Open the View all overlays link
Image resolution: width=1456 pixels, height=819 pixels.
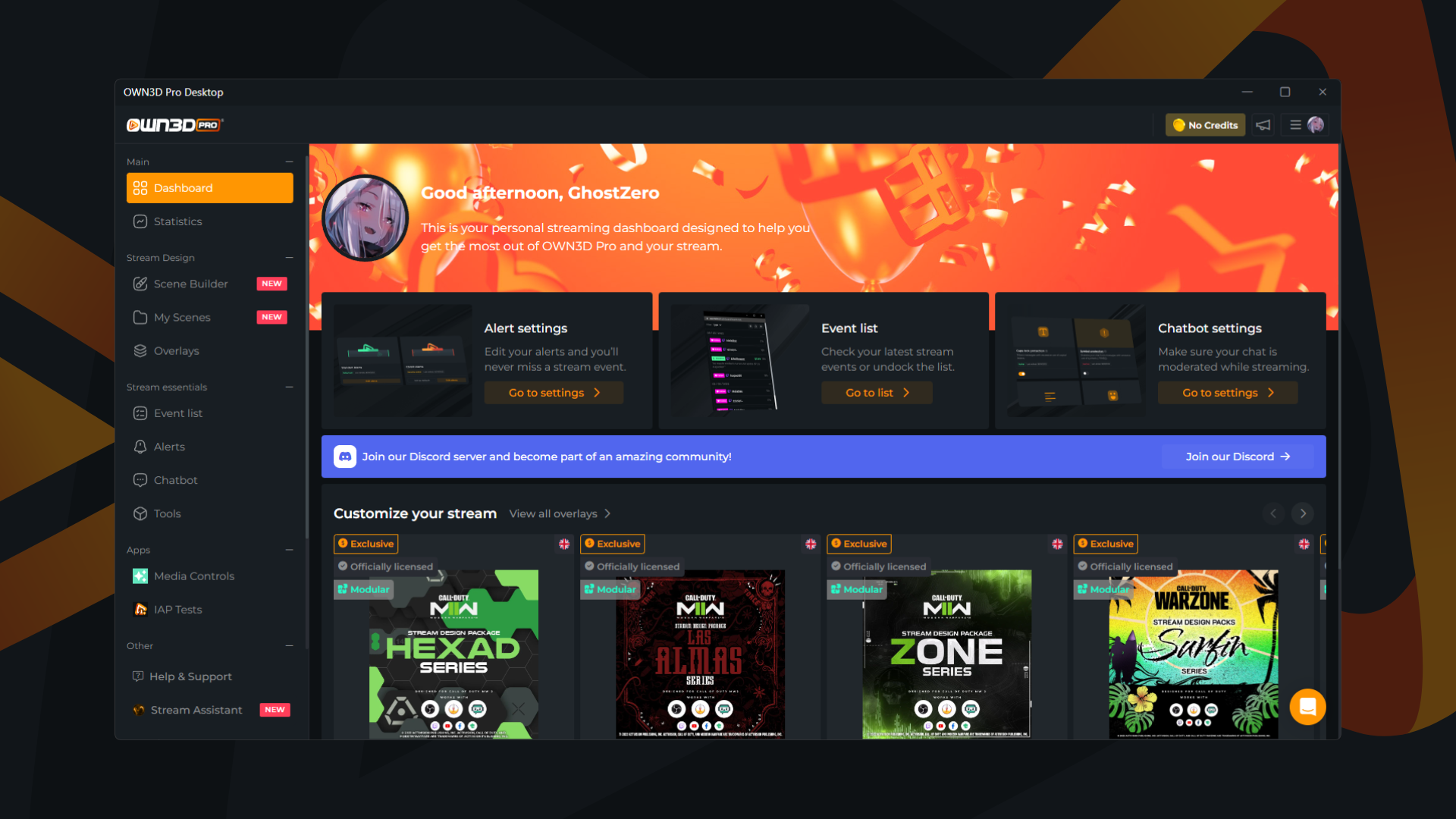[x=560, y=514]
